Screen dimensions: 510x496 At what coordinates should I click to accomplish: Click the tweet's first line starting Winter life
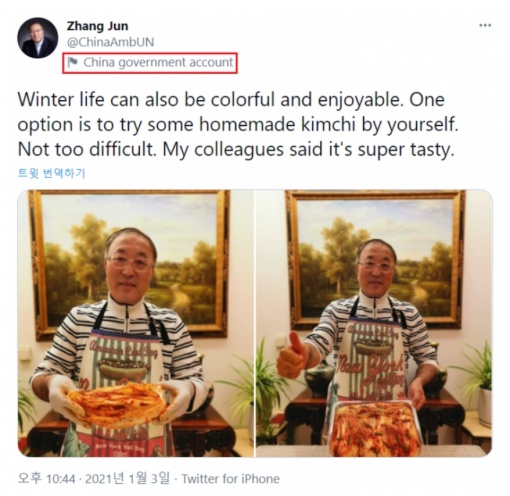point(231,99)
